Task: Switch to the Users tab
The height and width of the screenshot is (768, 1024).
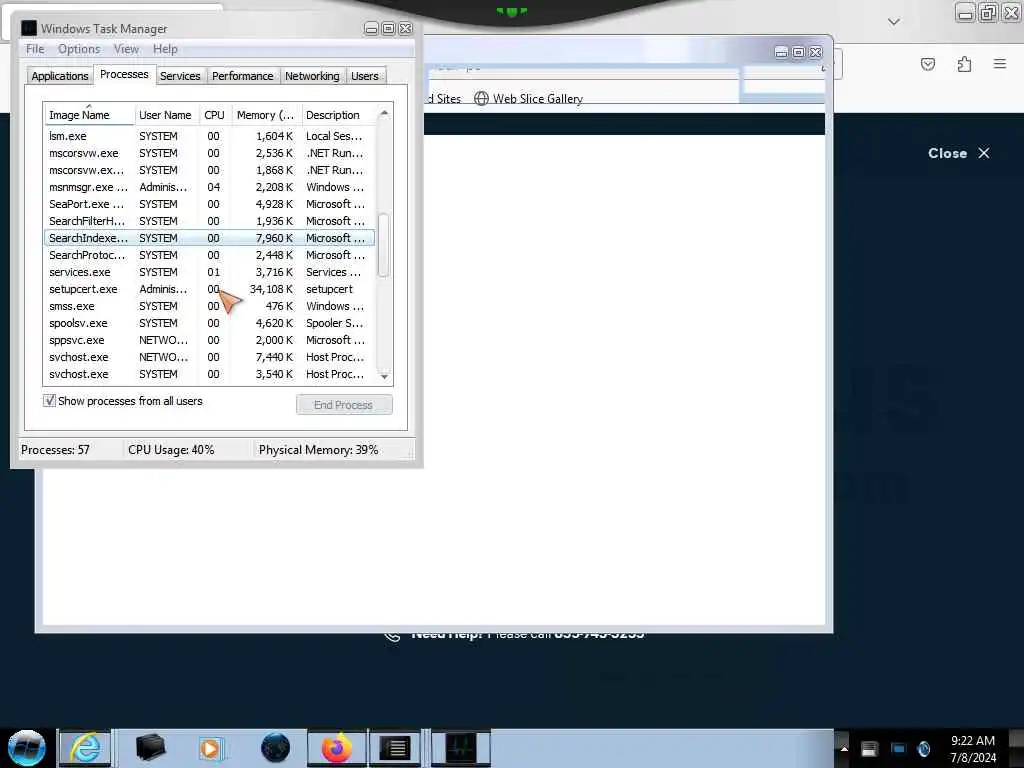Action: tap(364, 76)
